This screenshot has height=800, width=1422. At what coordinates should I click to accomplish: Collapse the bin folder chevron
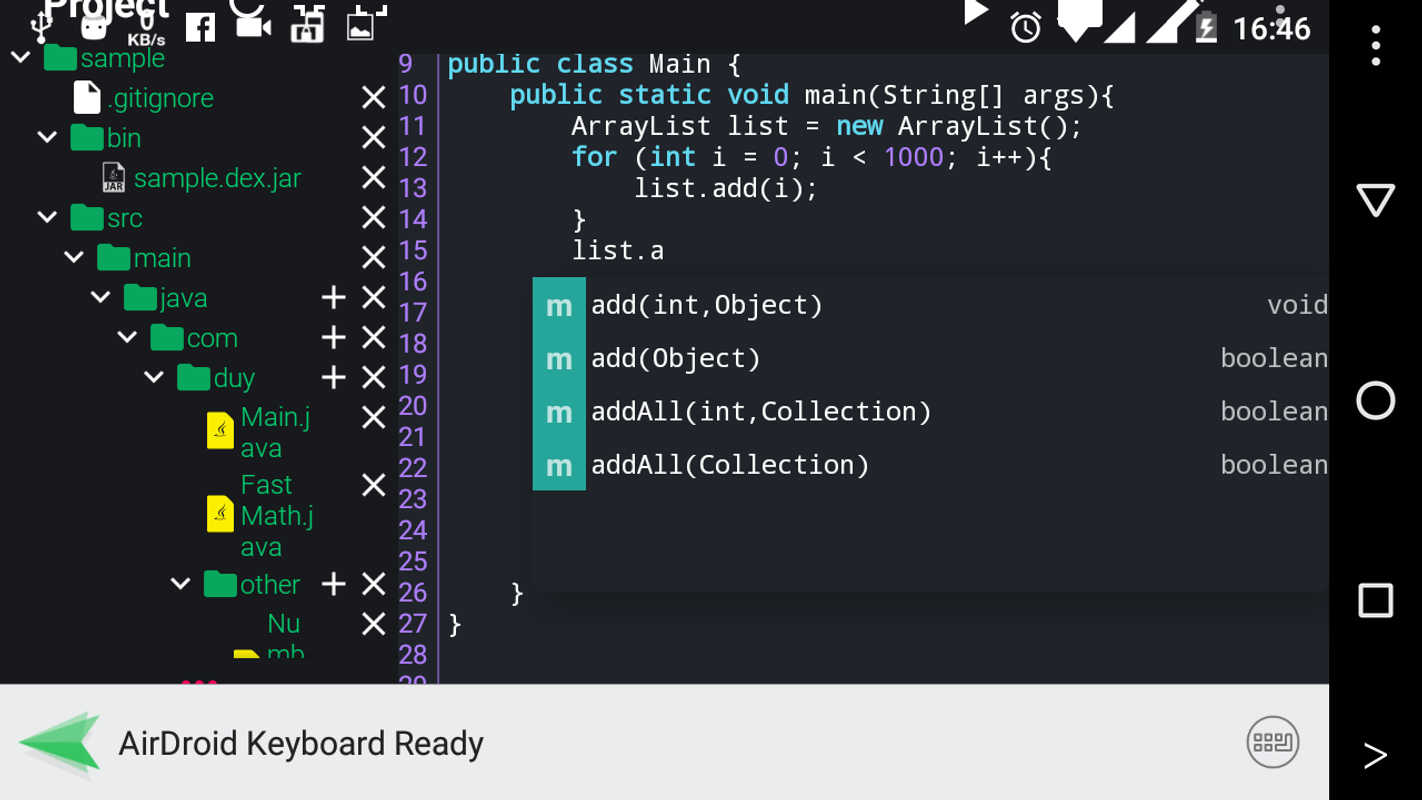point(47,137)
